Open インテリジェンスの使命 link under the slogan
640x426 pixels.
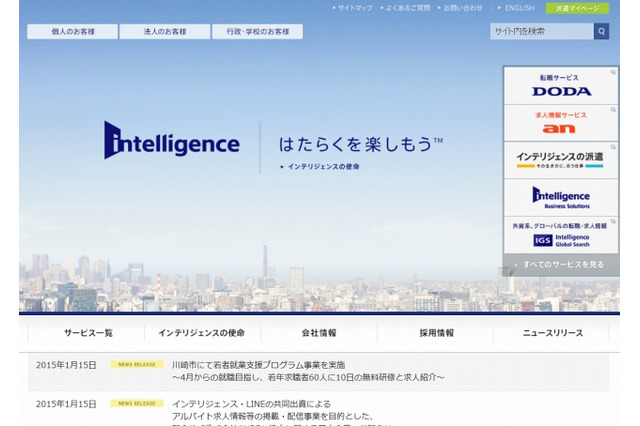[322, 166]
